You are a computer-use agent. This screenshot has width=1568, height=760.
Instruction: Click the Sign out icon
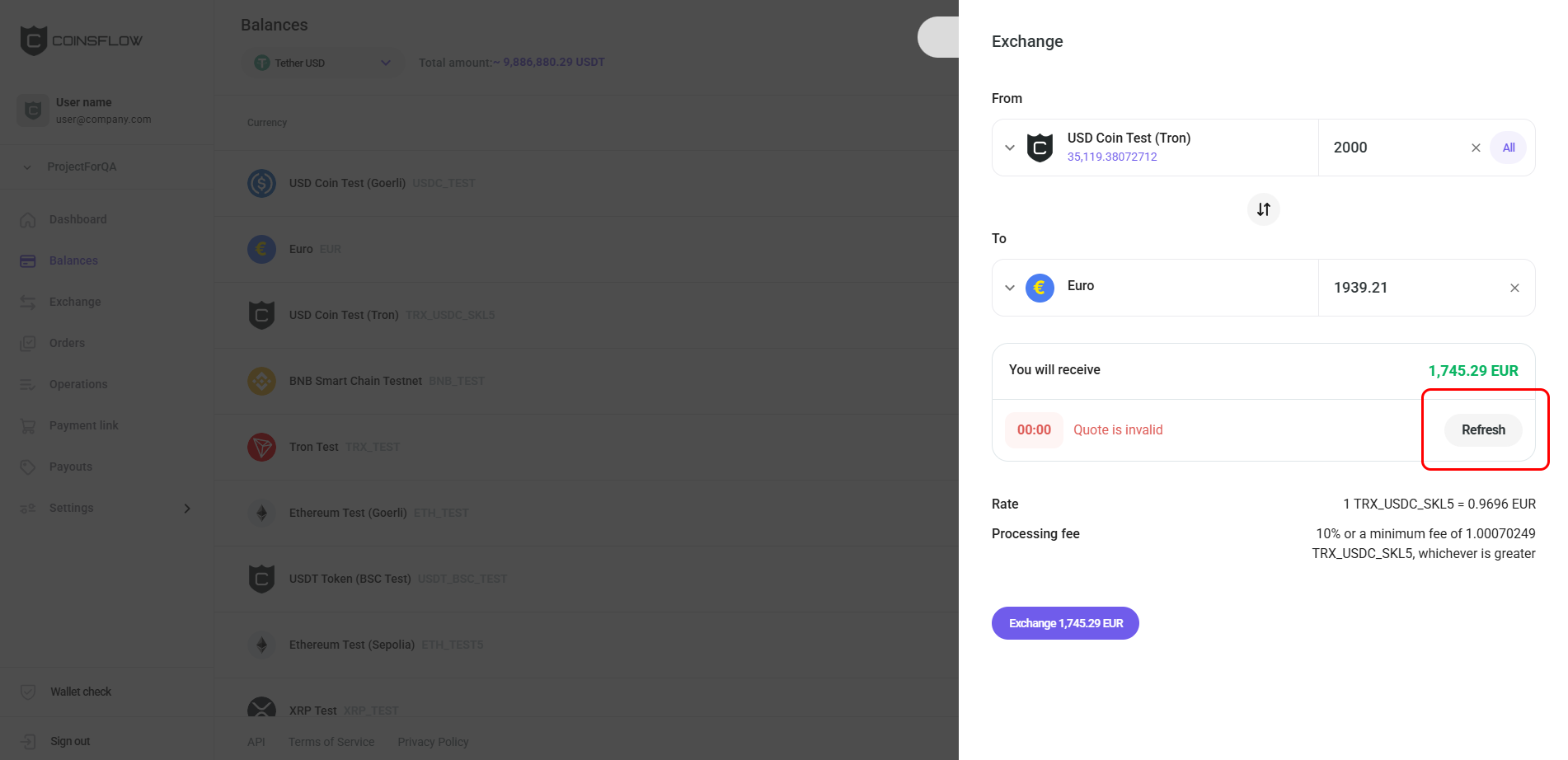pos(28,741)
